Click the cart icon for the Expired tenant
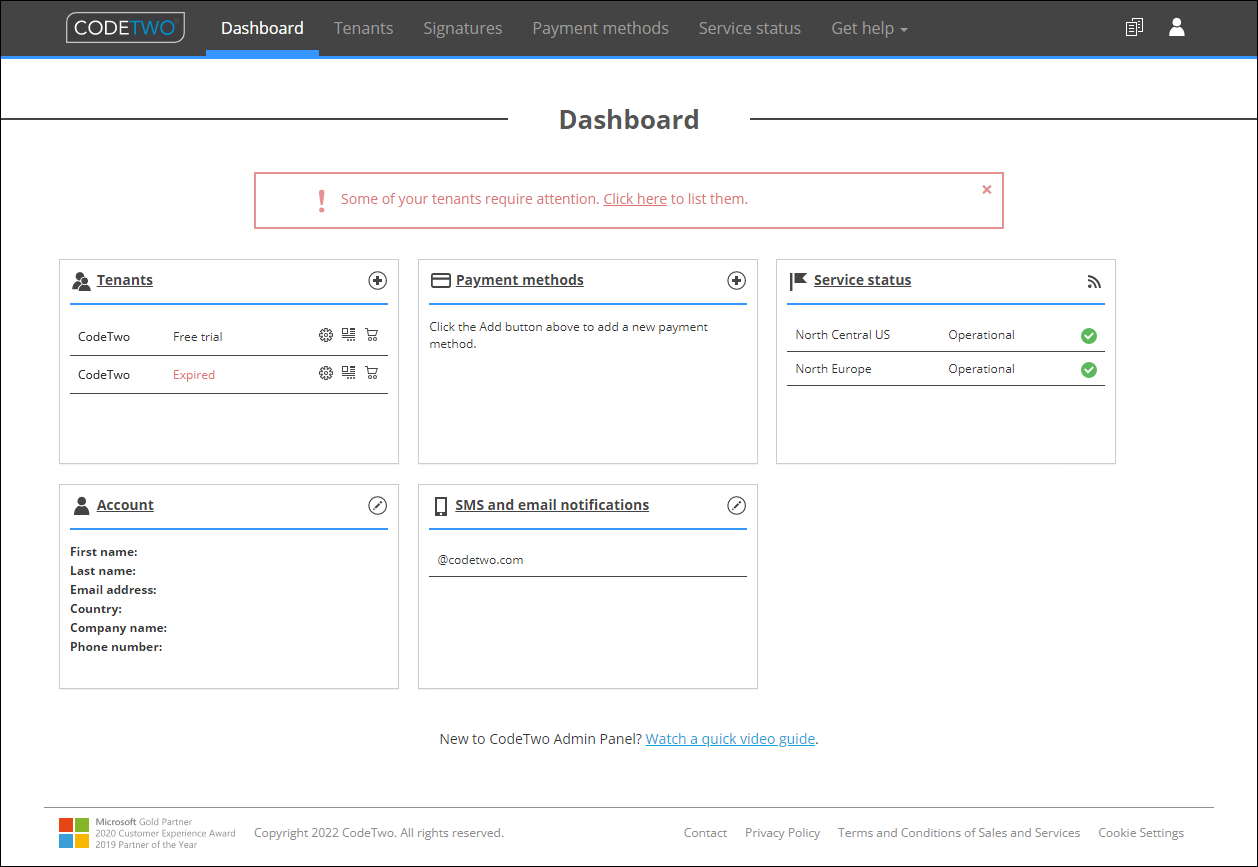Image resolution: width=1258 pixels, height=867 pixels. (x=372, y=373)
